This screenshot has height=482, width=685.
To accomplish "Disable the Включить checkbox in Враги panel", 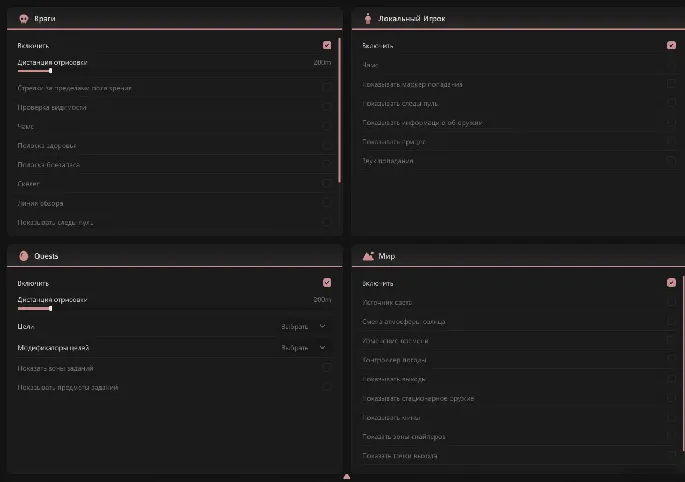I will [327, 45].
